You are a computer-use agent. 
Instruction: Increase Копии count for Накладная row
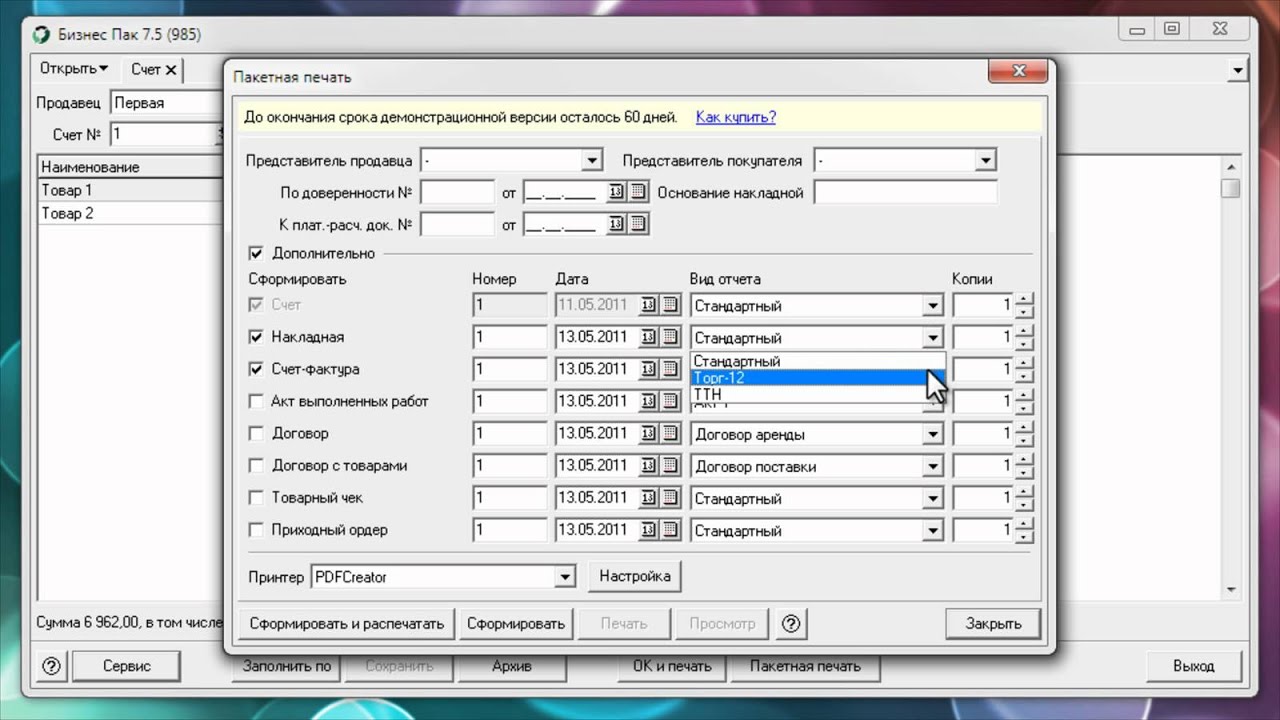pos(1024,331)
